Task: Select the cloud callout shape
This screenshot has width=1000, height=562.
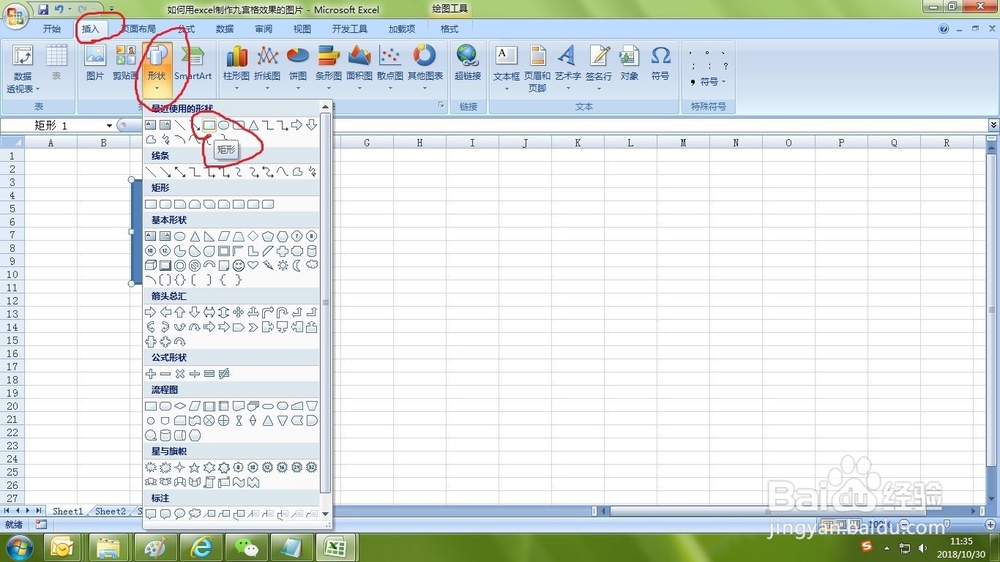Action: pos(195,514)
